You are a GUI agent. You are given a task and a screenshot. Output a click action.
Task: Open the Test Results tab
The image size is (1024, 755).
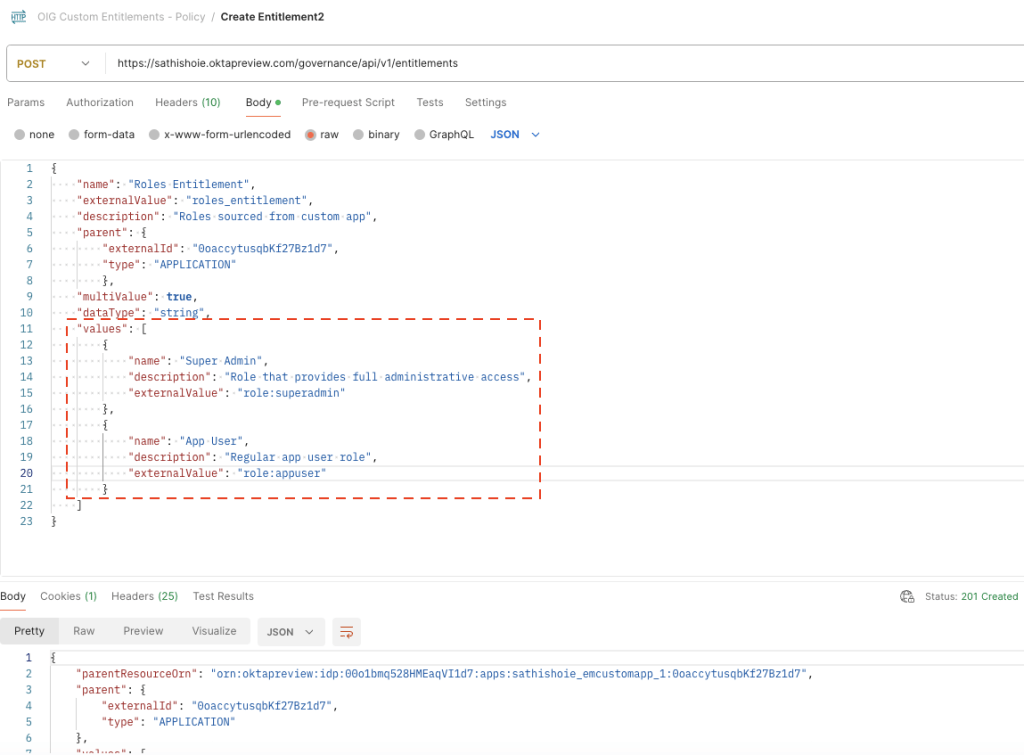(x=223, y=596)
